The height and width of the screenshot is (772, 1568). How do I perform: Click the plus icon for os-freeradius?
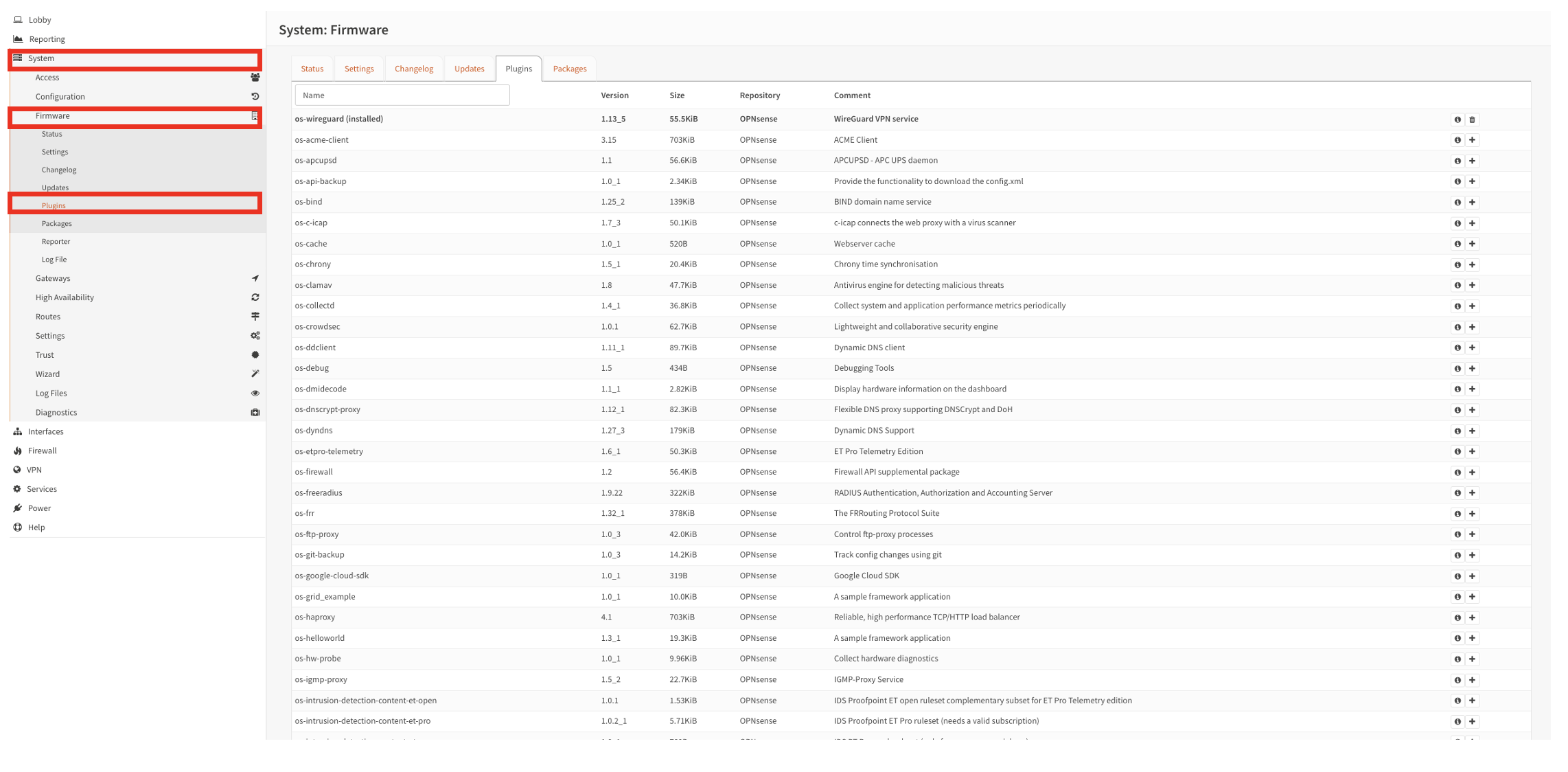click(1472, 493)
